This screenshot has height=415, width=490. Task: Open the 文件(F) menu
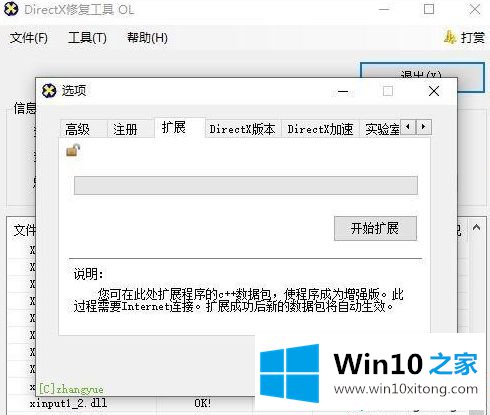29,38
